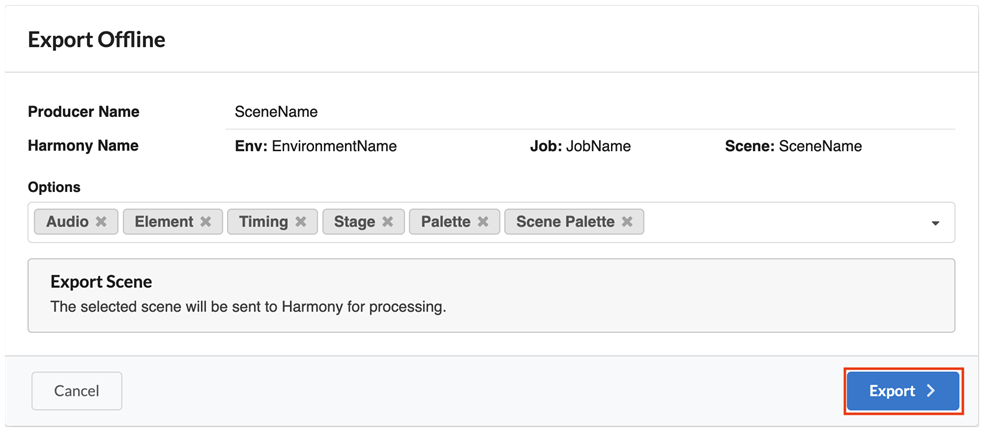This screenshot has height=432, width=984.
Task: Click empty area of Options field
Action: coord(780,222)
